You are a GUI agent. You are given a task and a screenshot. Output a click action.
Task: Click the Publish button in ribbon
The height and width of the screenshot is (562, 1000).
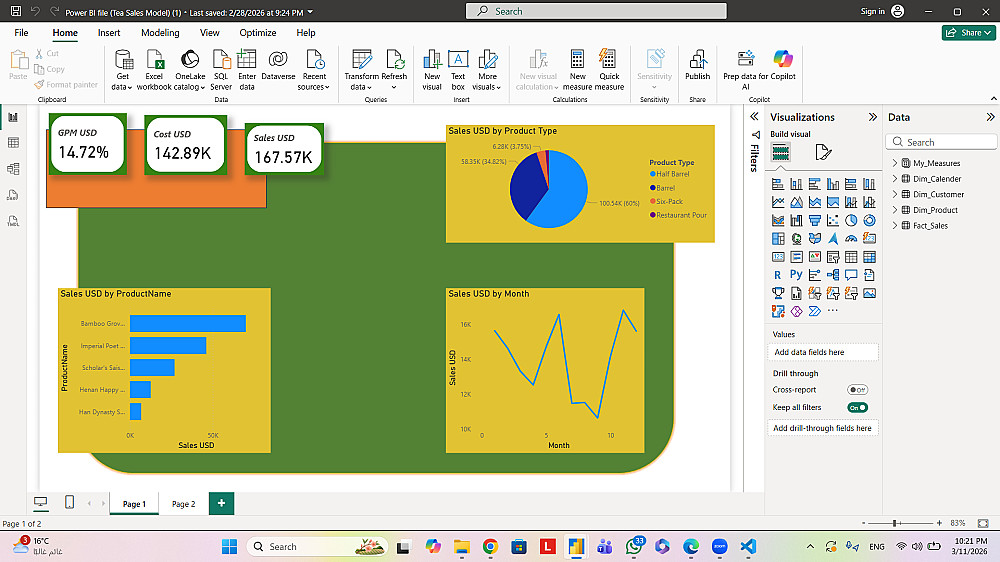(x=697, y=65)
